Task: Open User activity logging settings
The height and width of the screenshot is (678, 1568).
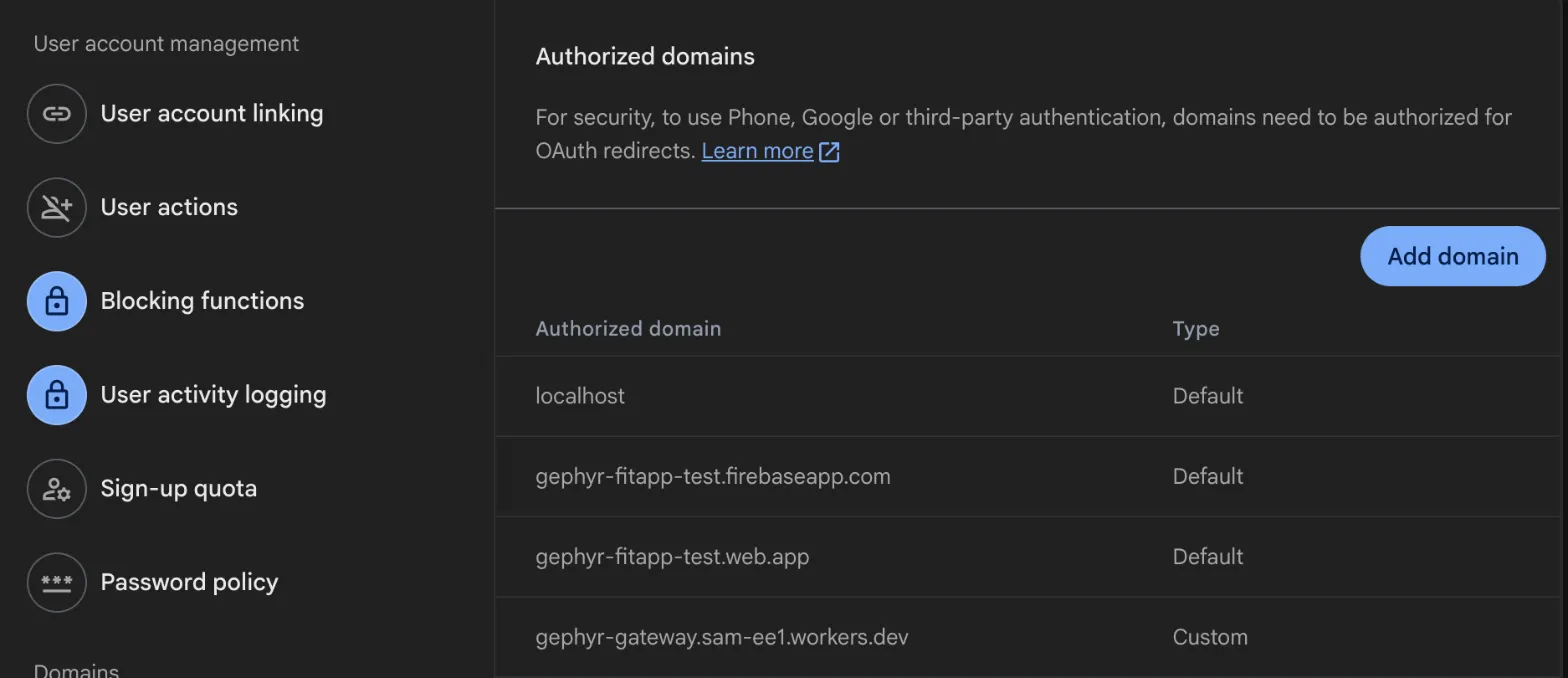Action: 213,395
